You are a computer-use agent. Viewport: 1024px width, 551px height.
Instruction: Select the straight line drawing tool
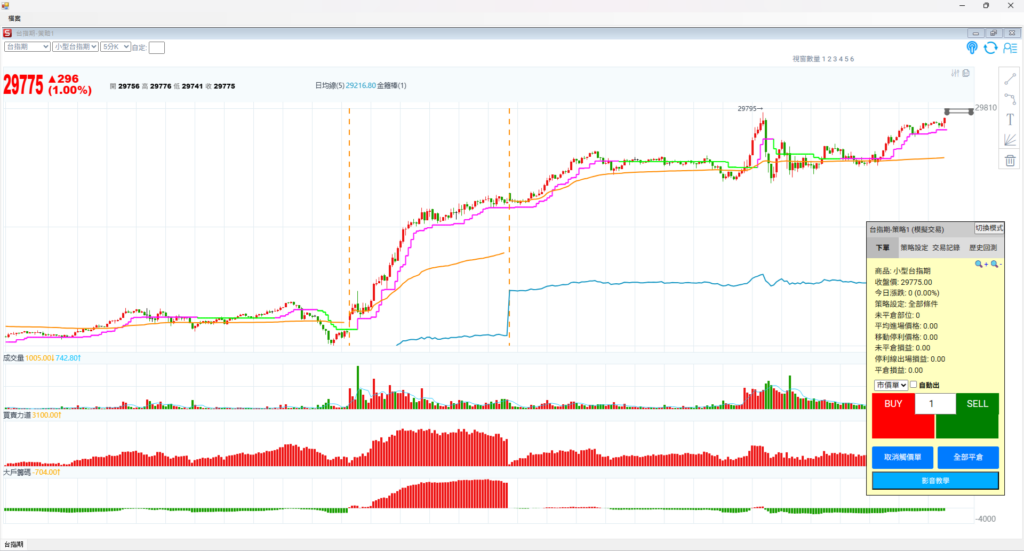click(1010, 79)
